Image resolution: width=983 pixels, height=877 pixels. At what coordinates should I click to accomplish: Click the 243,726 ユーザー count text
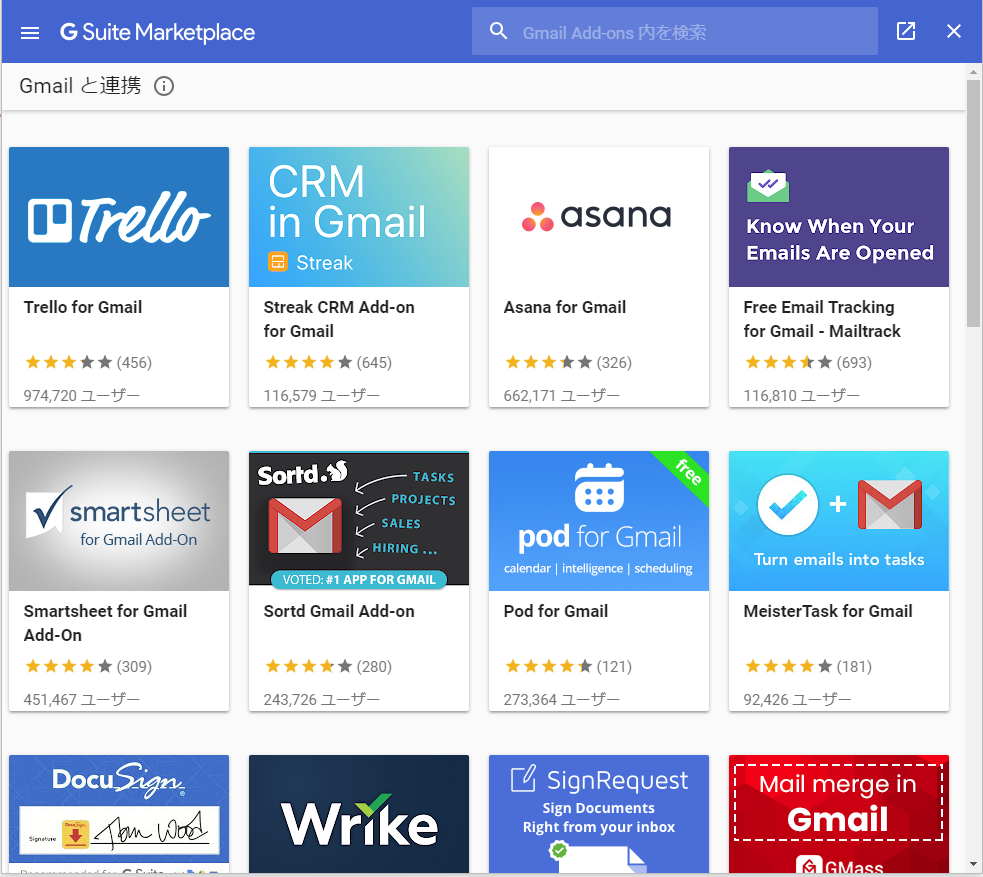coord(322,700)
